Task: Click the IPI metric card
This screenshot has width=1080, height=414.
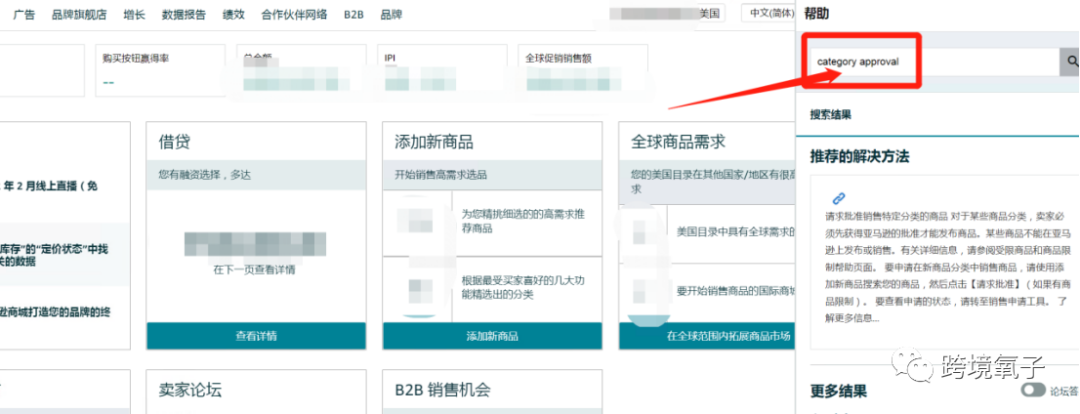Action: tap(442, 70)
